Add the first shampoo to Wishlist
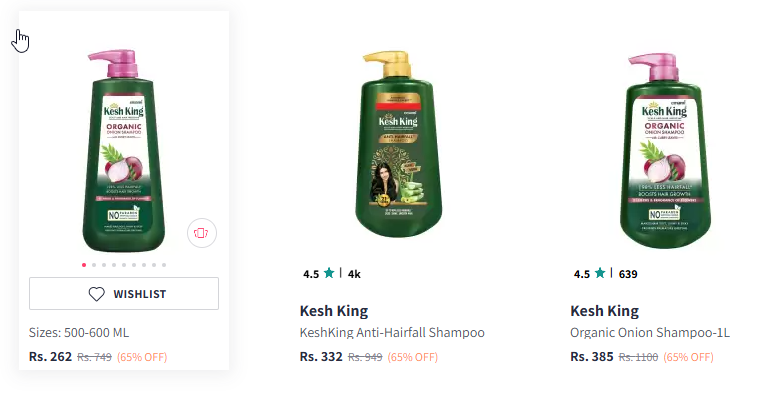The height and width of the screenshot is (399, 757). pos(124,294)
